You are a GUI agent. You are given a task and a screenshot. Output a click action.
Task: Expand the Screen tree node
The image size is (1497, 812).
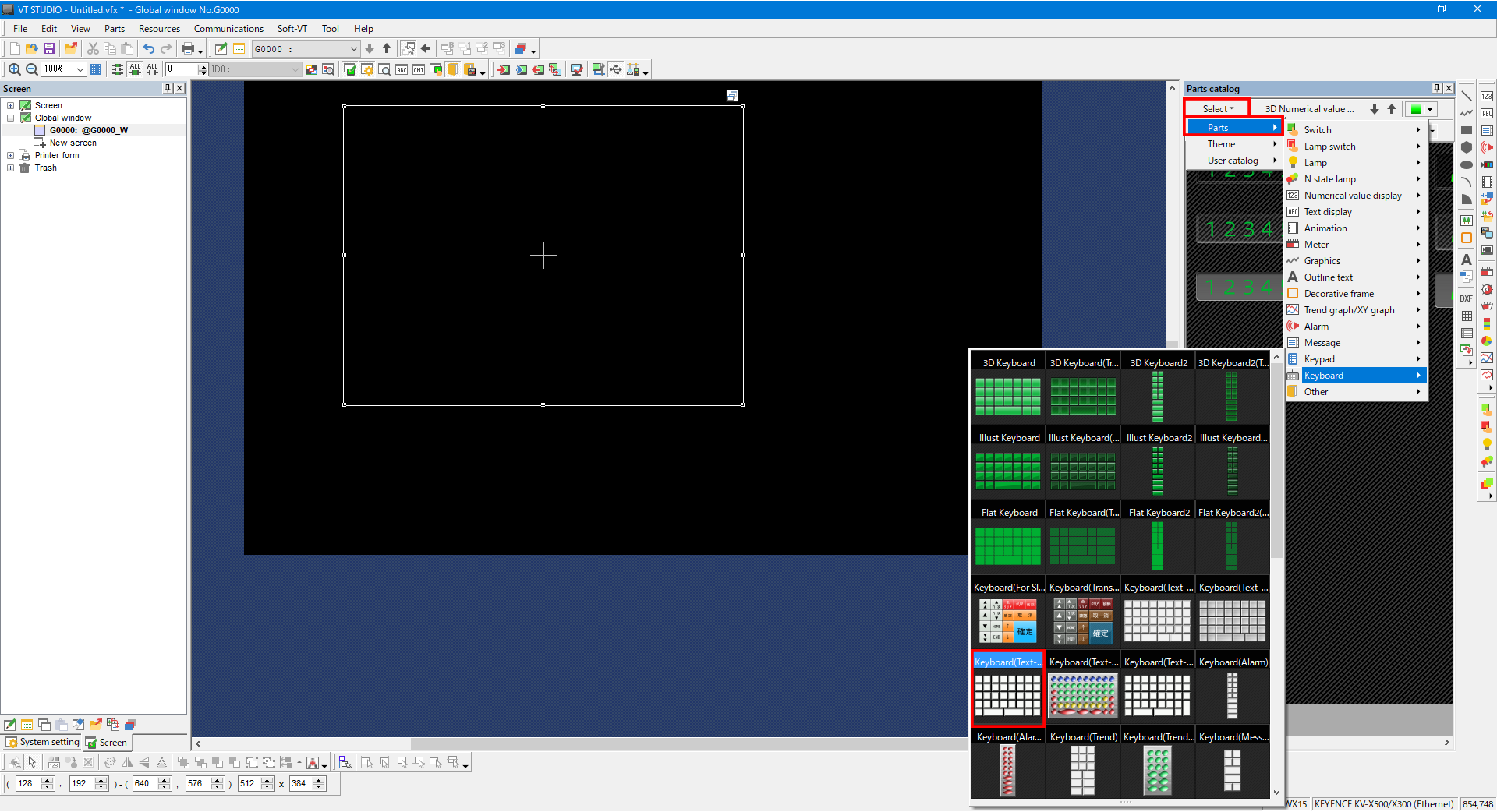click(11, 105)
